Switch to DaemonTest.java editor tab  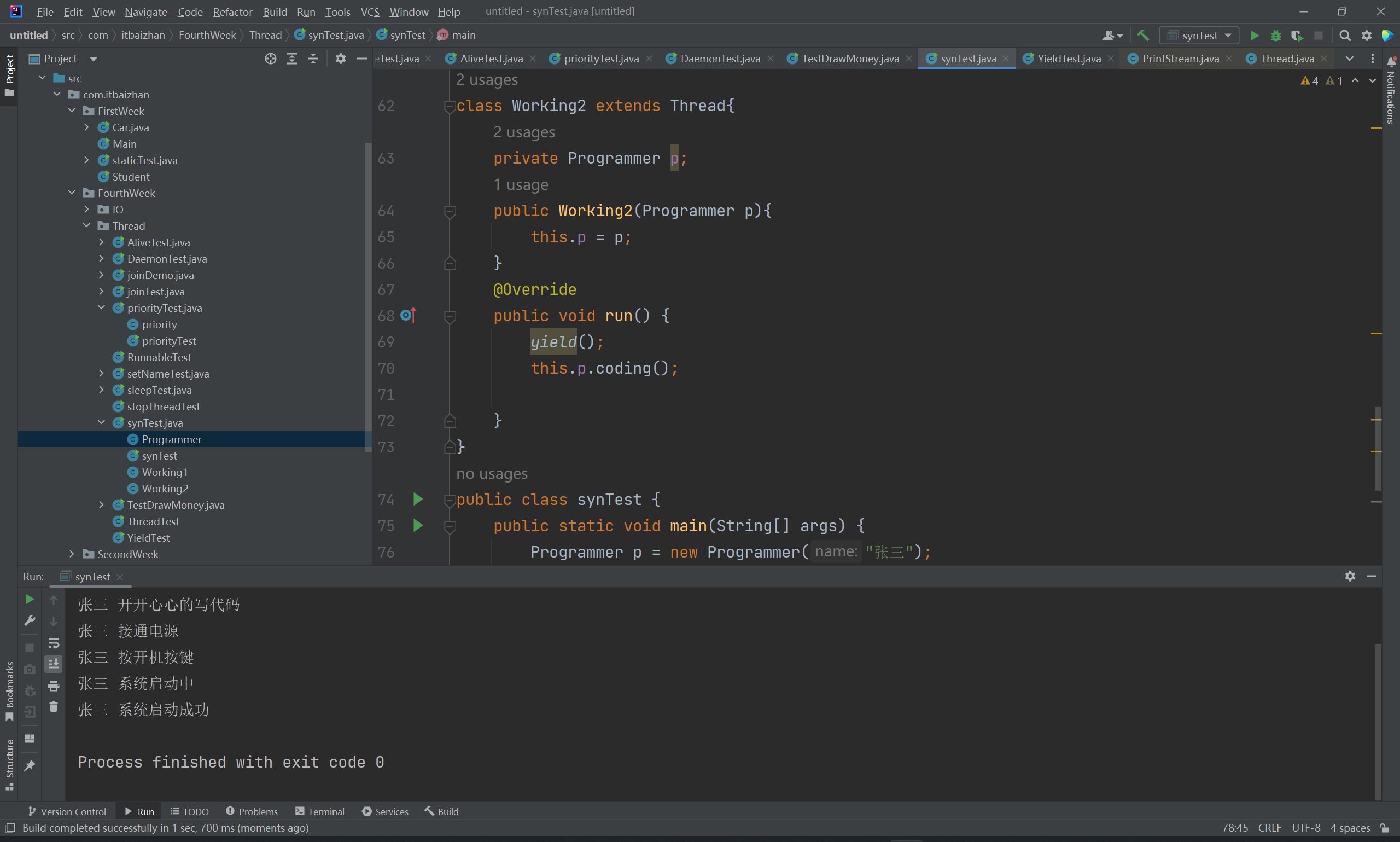click(720, 59)
